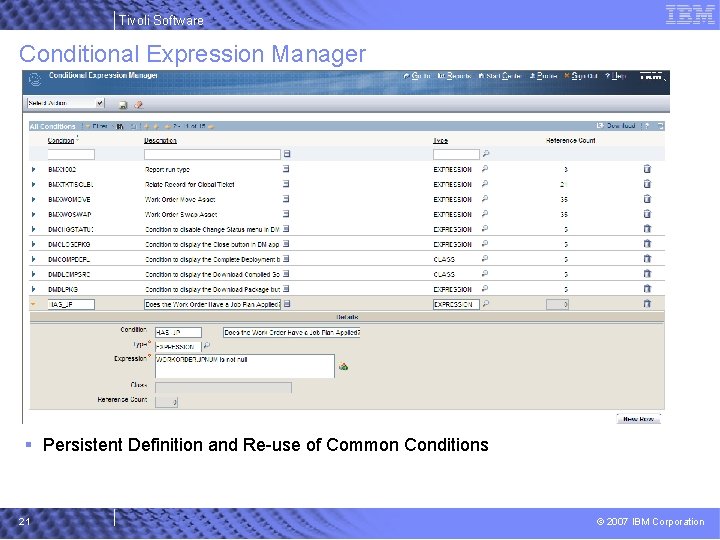Expand the Relate Record for Global Ticket row
Screen dimensions: 720x540
pos(34,185)
